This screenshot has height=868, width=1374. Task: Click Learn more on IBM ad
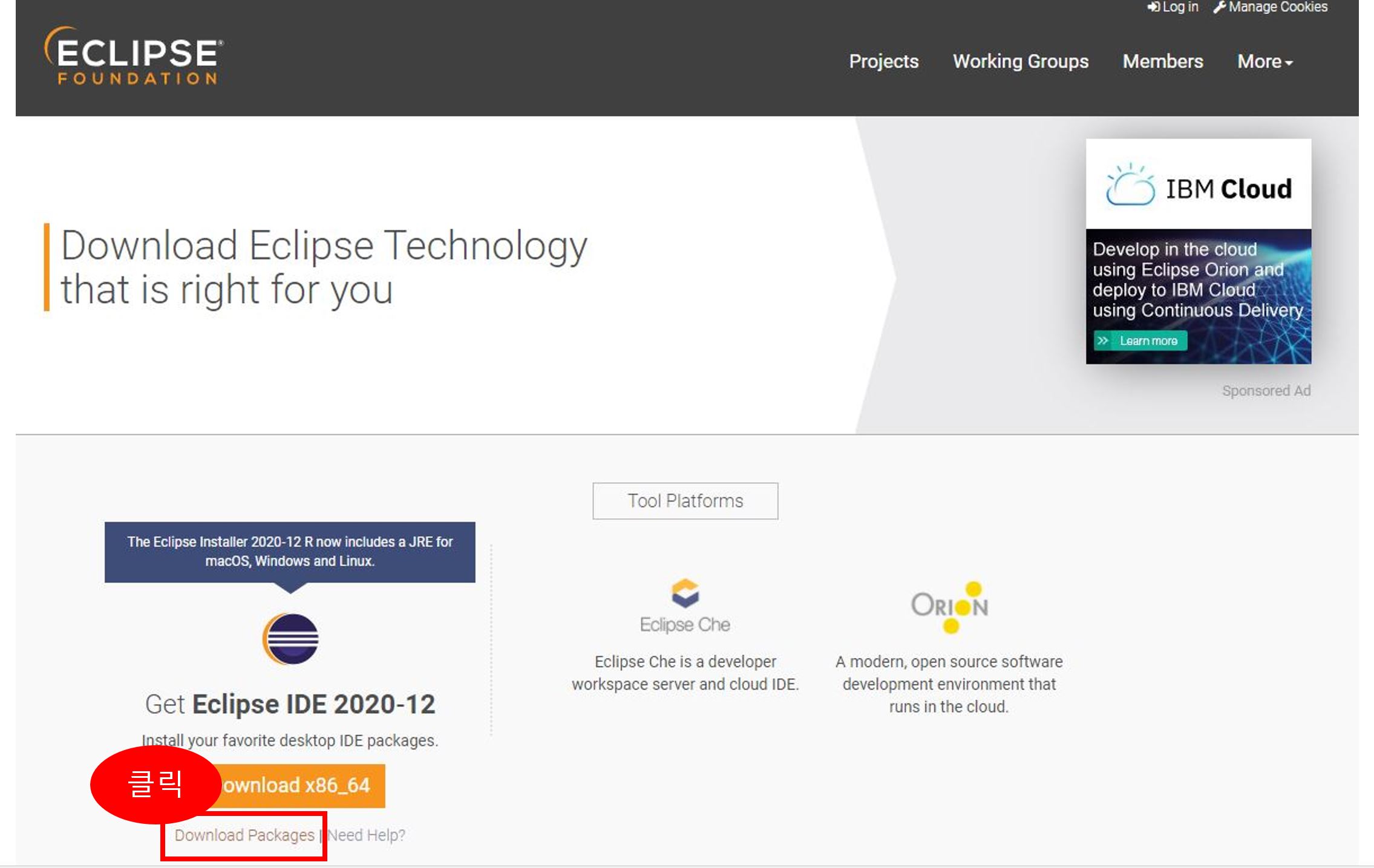(1140, 341)
